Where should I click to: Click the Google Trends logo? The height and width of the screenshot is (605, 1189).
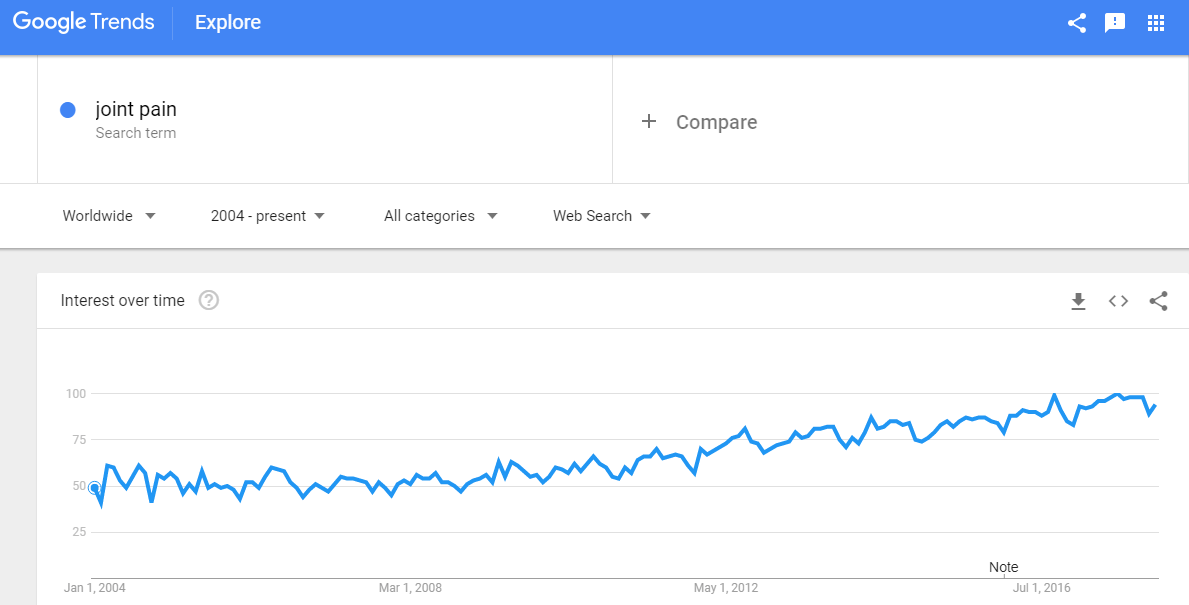pyautogui.click(x=83, y=22)
